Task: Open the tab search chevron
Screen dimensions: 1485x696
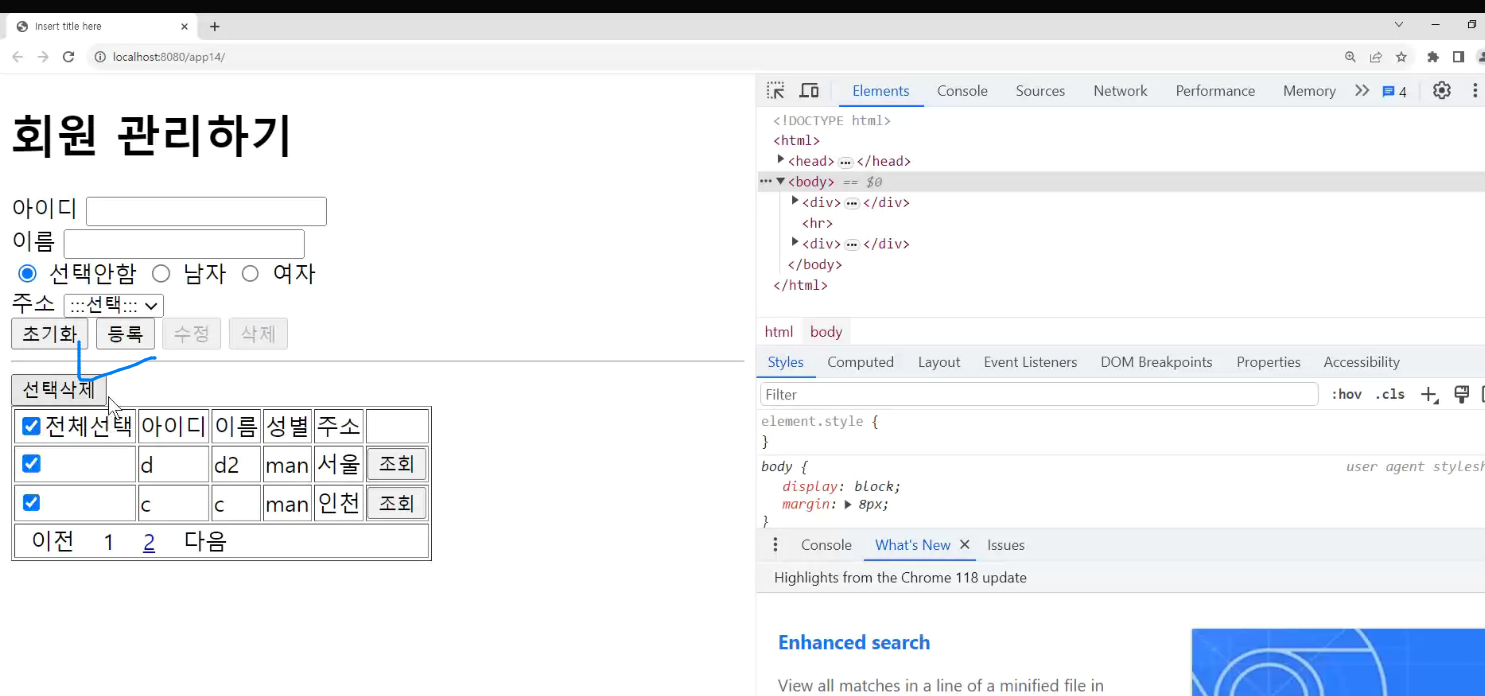Action: pyautogui.click(x=1398, y=24)
